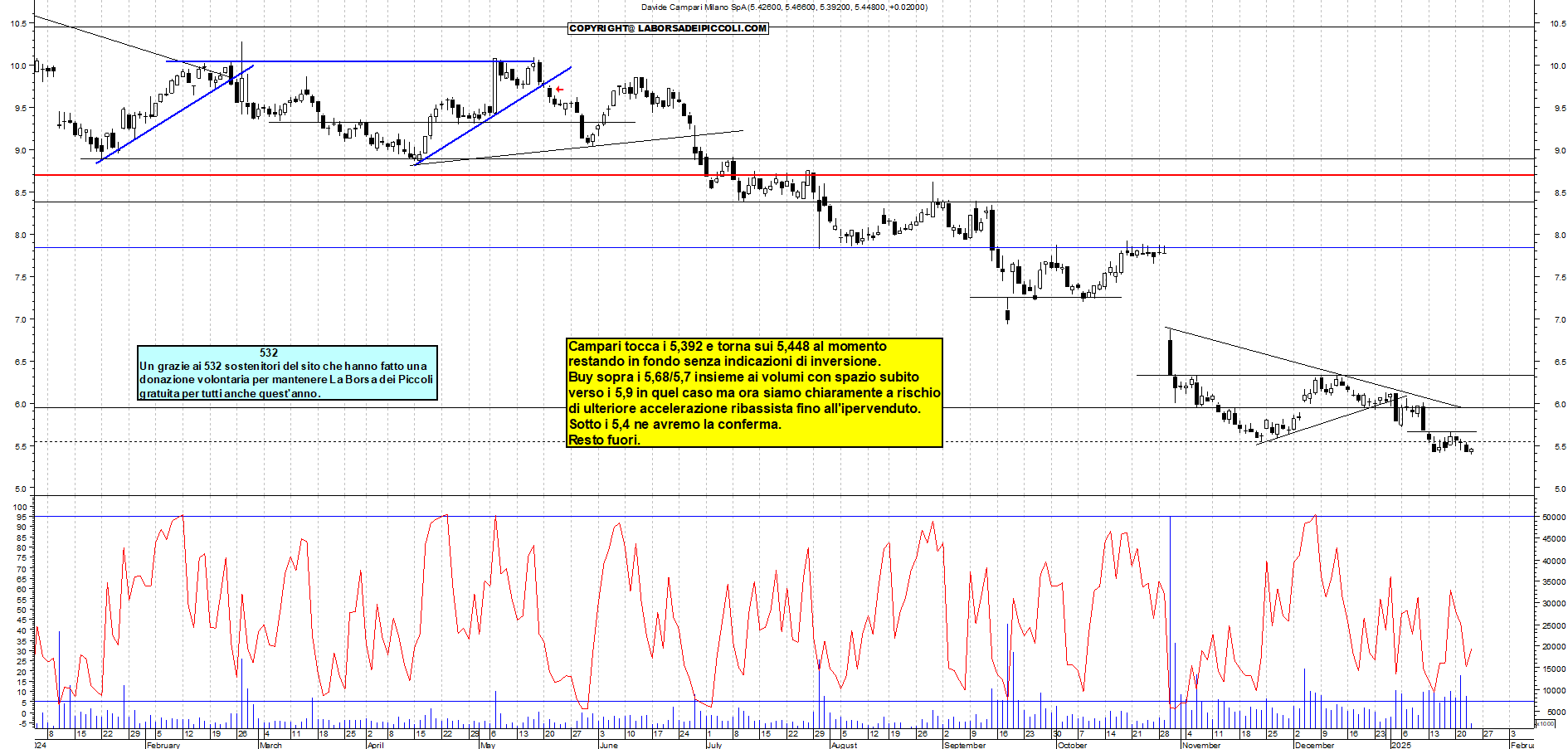The width and height of the screenshot is (1568, 749).
Task: Click the September label on the time axis
Action: [965, 745]
